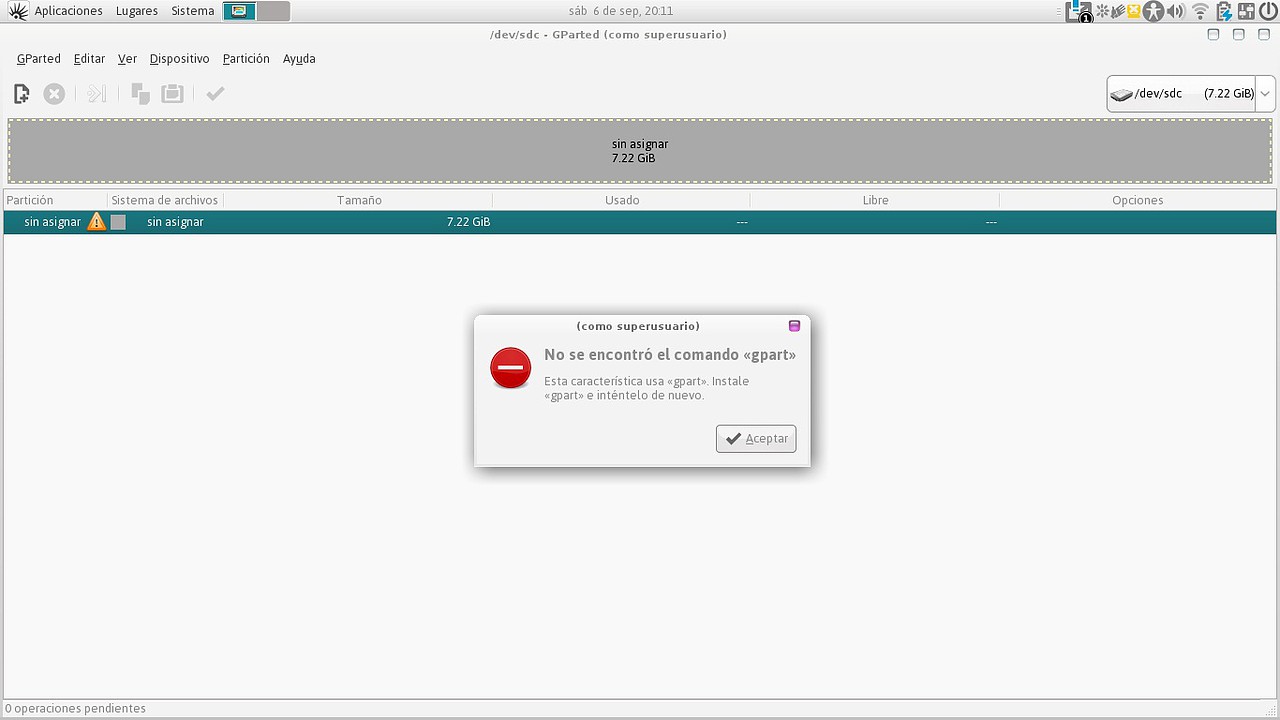Click the panel clock showing sáb 6 de sep

click(x=621, y=11)
